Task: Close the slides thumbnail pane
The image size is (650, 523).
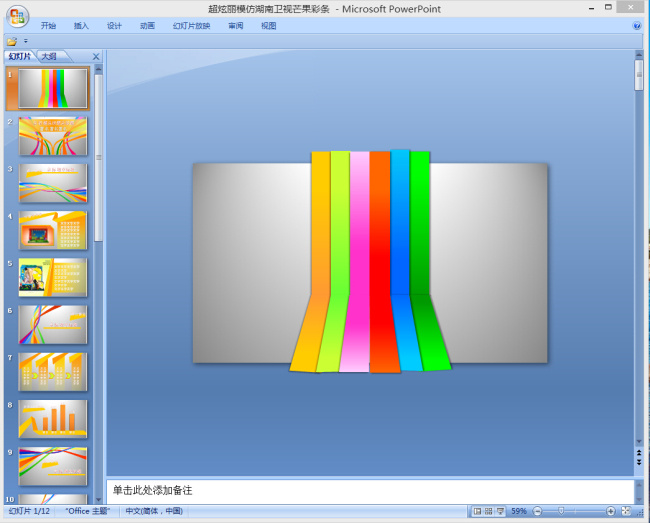Action: point(96,56)
